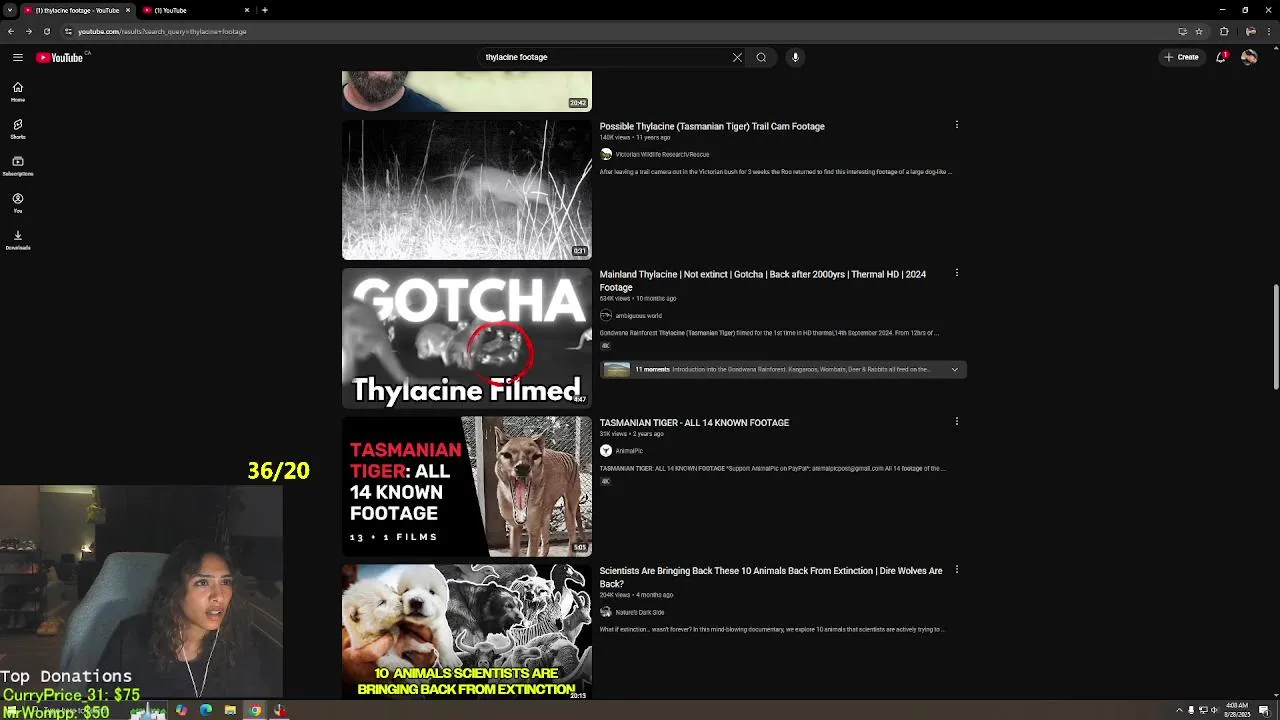Open the YouTube guide hamburger menu

coord(17,57)
